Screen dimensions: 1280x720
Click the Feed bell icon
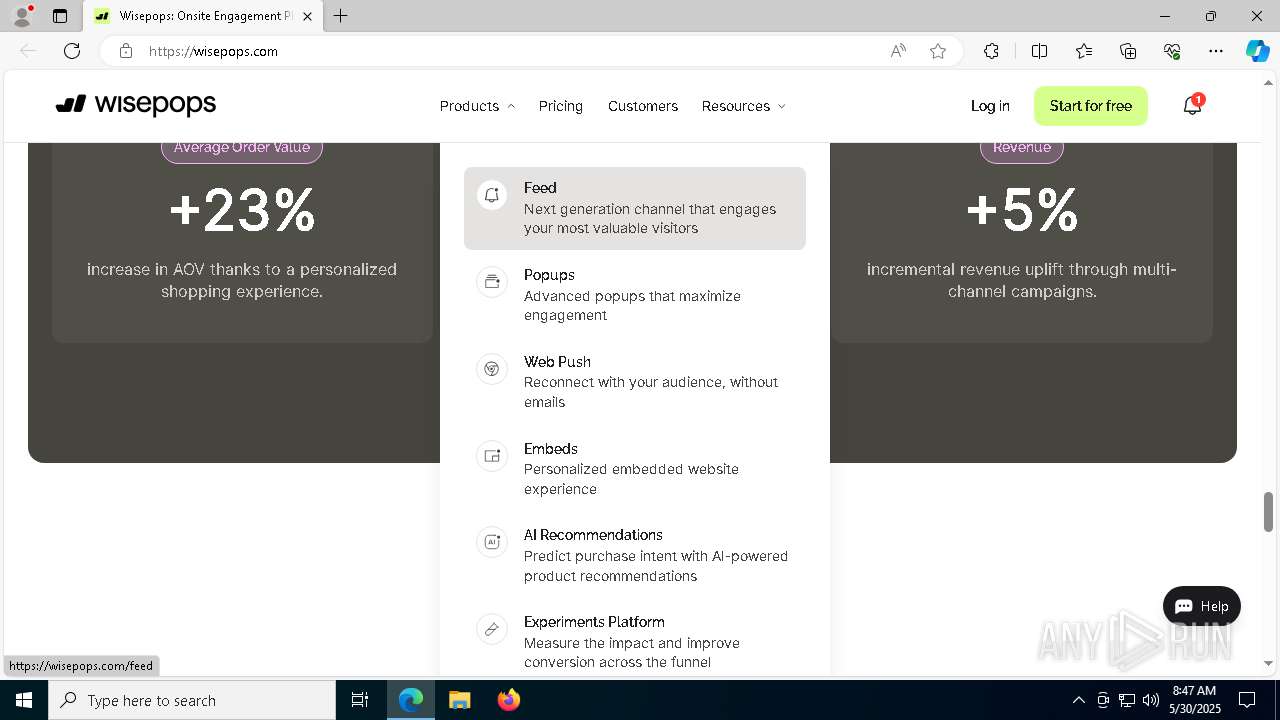[492, 195]
